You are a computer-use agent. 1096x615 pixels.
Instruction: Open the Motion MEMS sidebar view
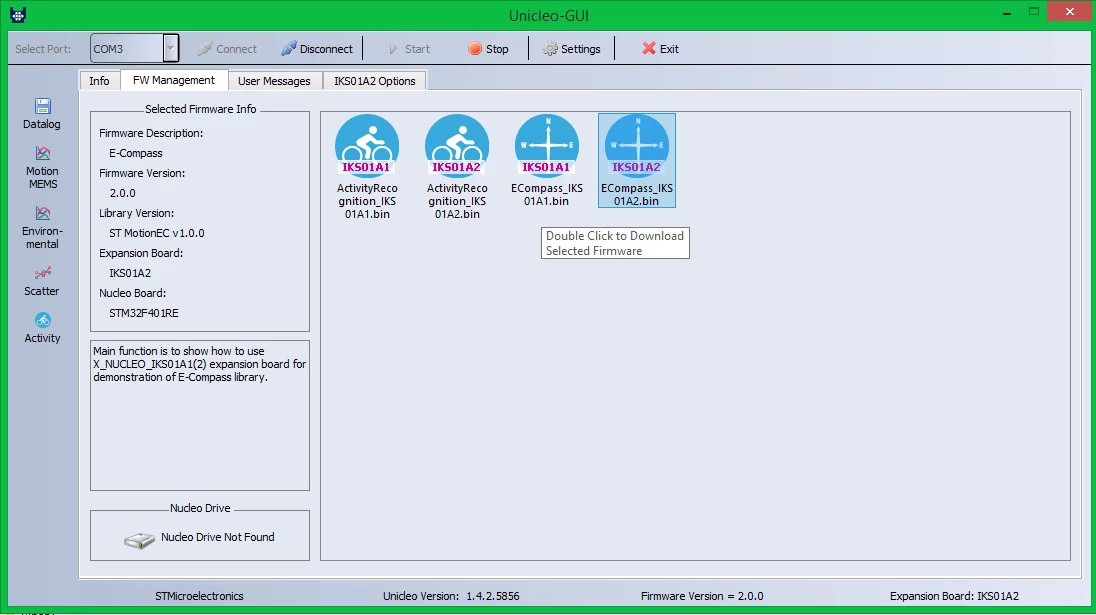43,168
